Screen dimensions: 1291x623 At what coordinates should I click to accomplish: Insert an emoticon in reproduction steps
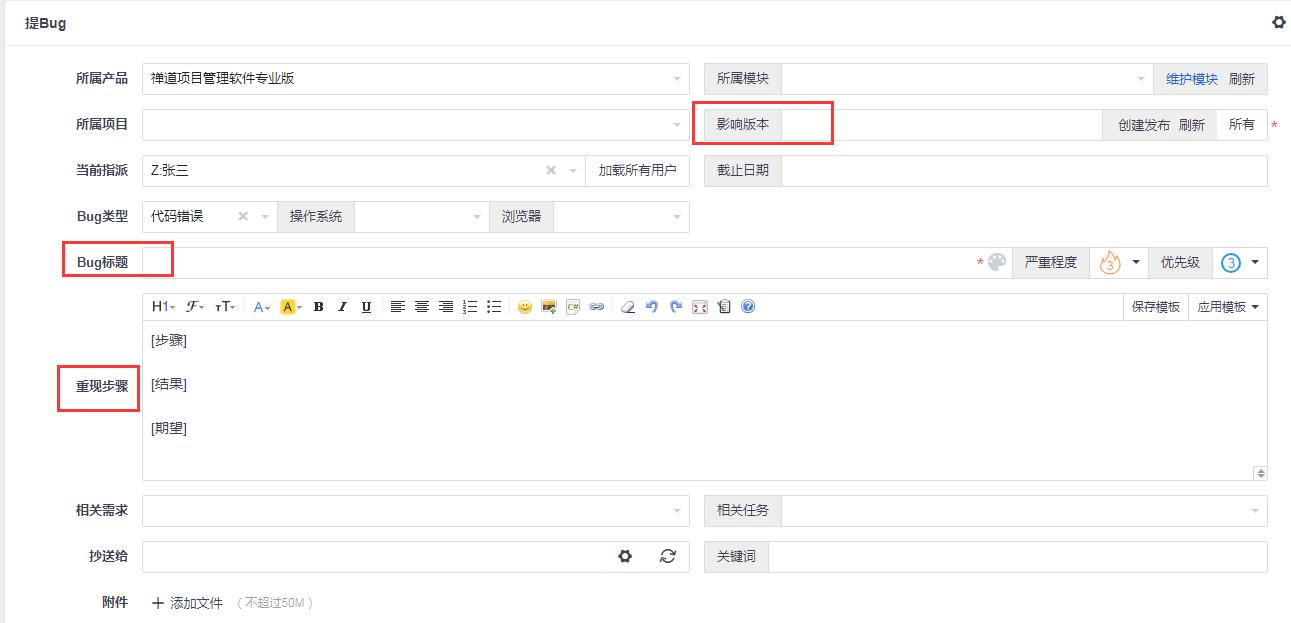click(x=525, y=307)
